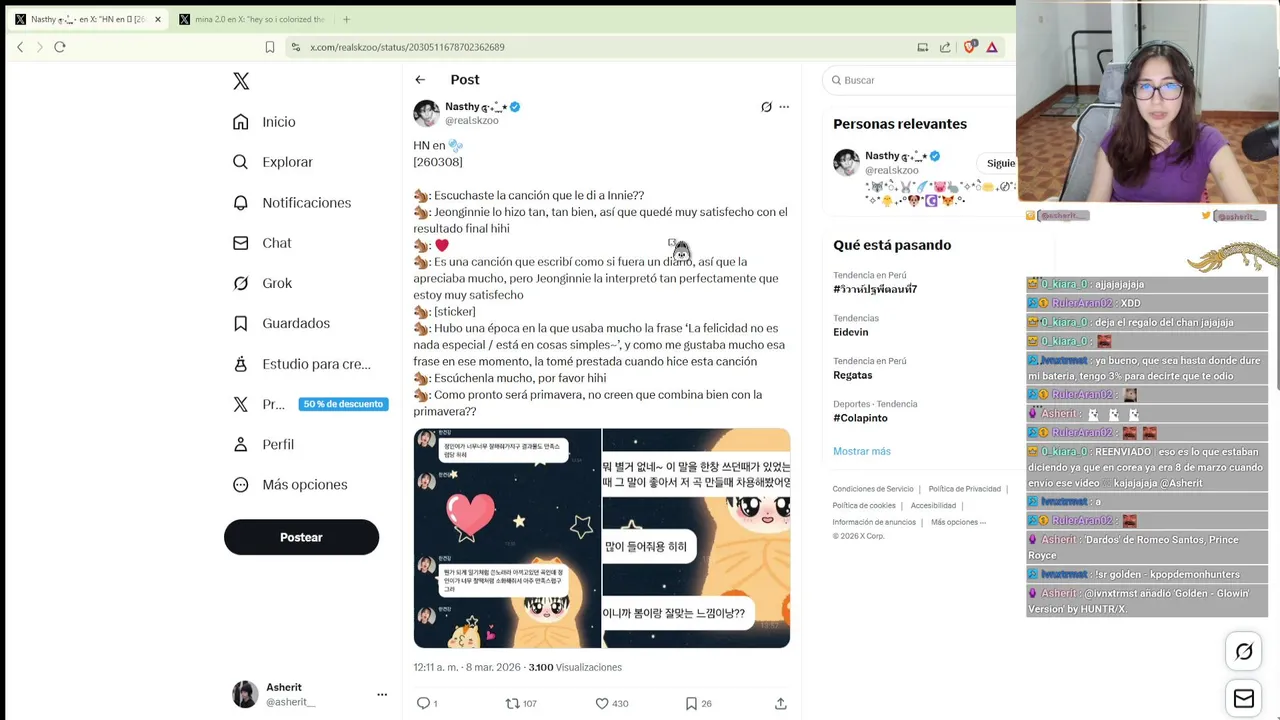Click the verified badge beside Nasthy's post name
1280x720 pixels.
[515, 107]
